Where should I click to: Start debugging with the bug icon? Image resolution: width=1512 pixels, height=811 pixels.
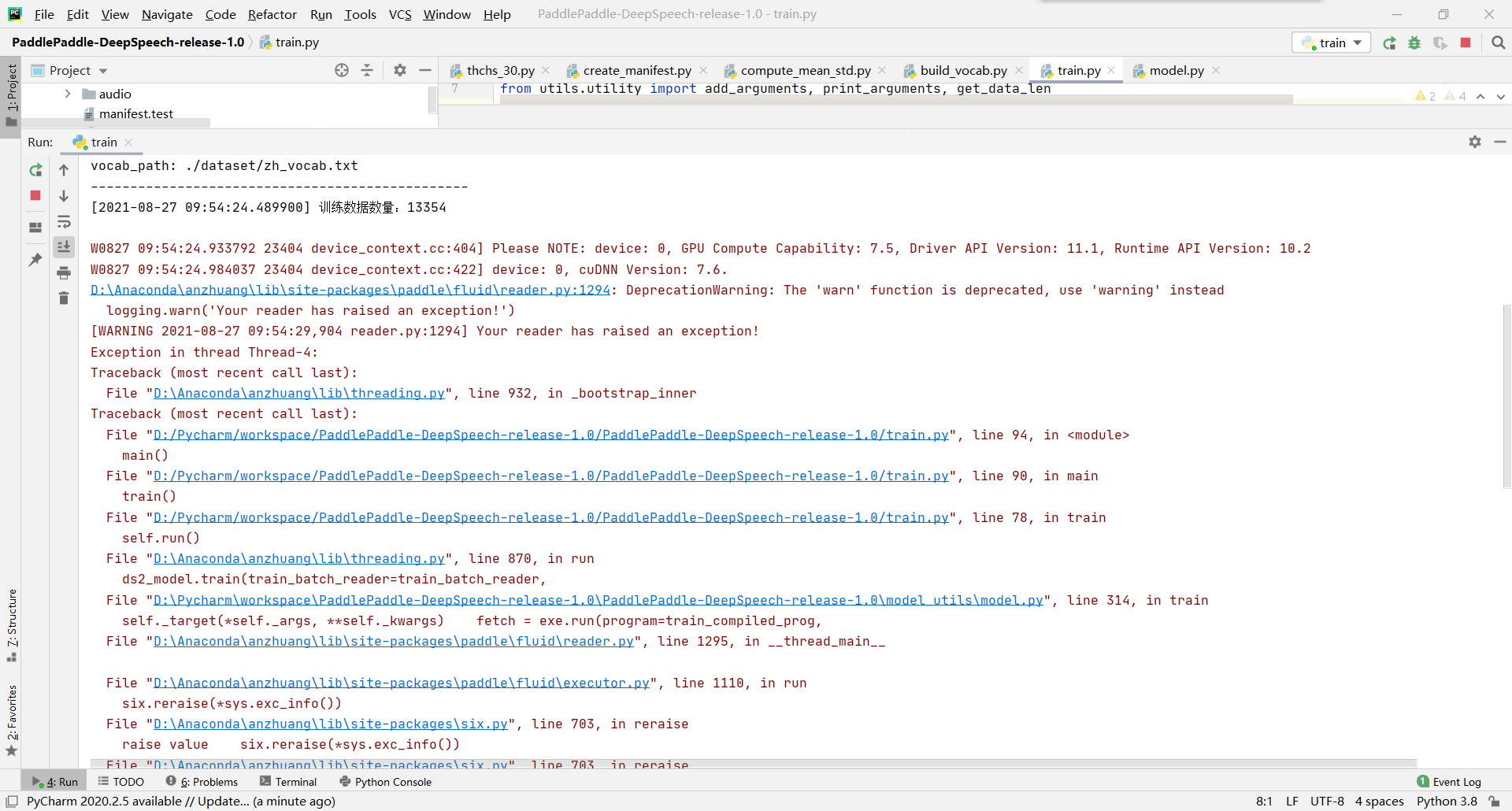(1414, 43)
